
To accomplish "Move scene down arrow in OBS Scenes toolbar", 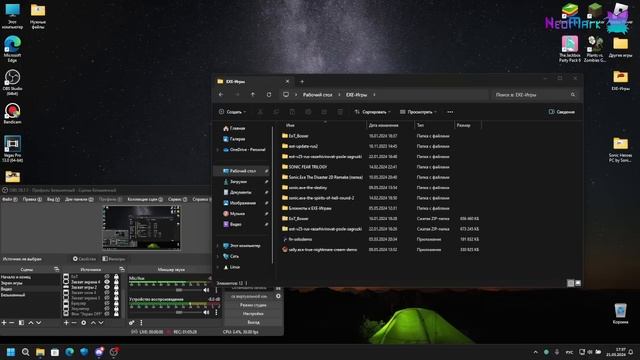I will click(x=38, y=323).
